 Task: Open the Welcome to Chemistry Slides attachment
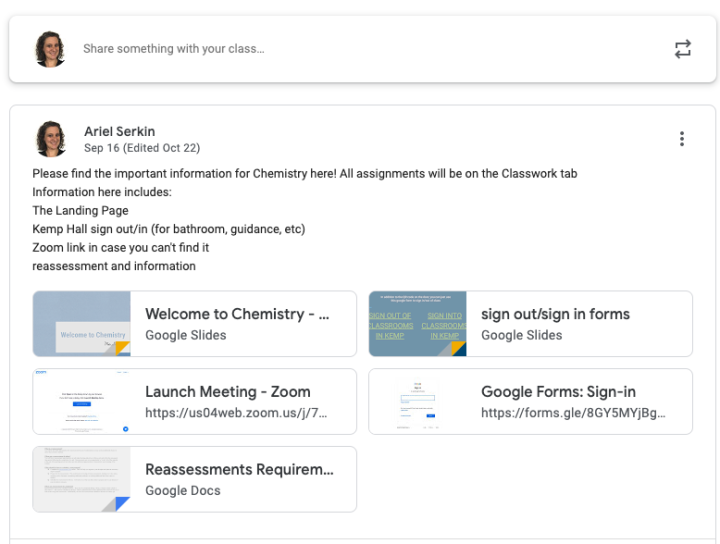tap(195, 324)
